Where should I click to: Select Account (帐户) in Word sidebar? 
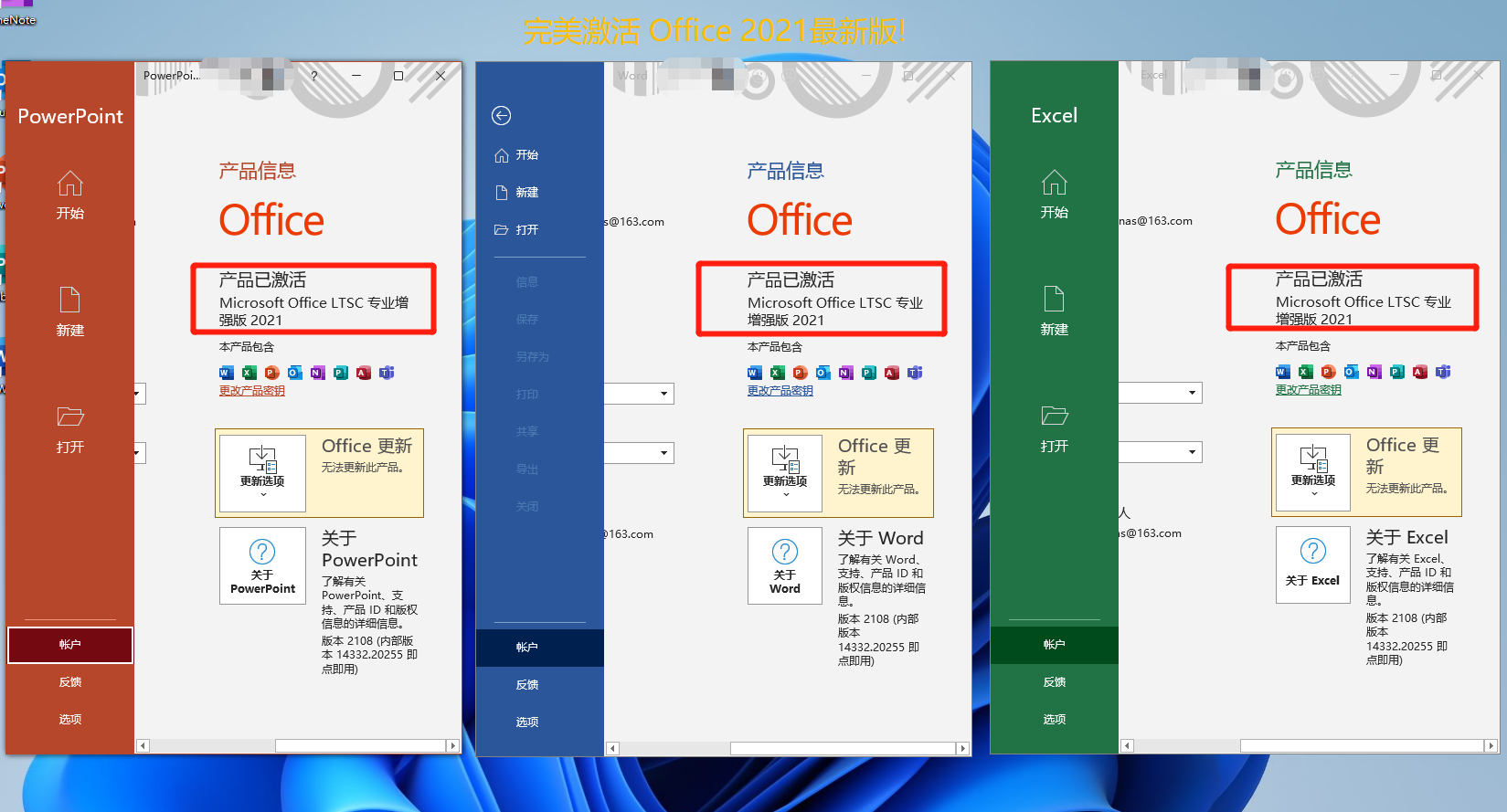click(539, 648)
